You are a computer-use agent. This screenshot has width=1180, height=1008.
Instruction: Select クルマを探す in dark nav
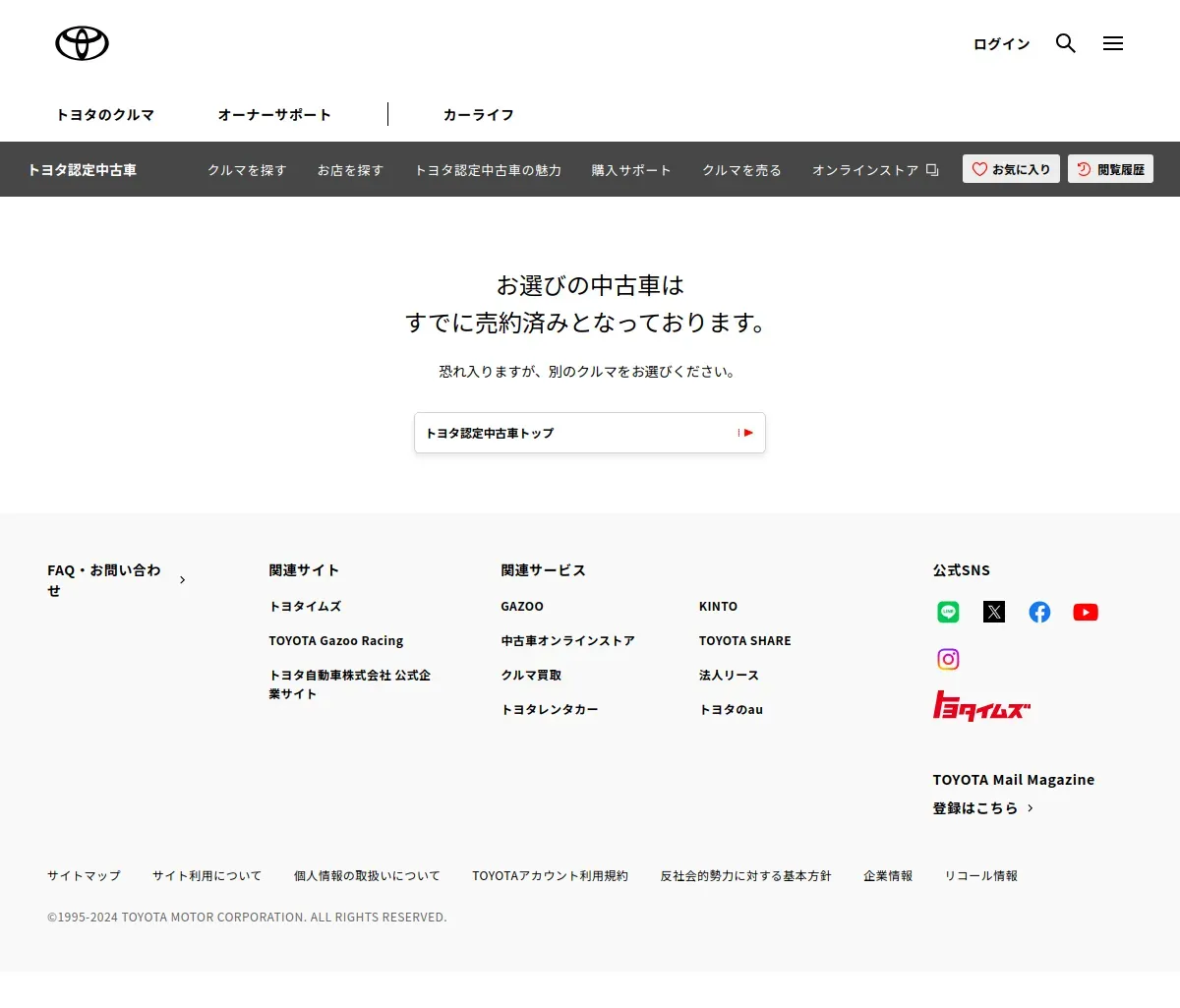[x=247, y=170]
